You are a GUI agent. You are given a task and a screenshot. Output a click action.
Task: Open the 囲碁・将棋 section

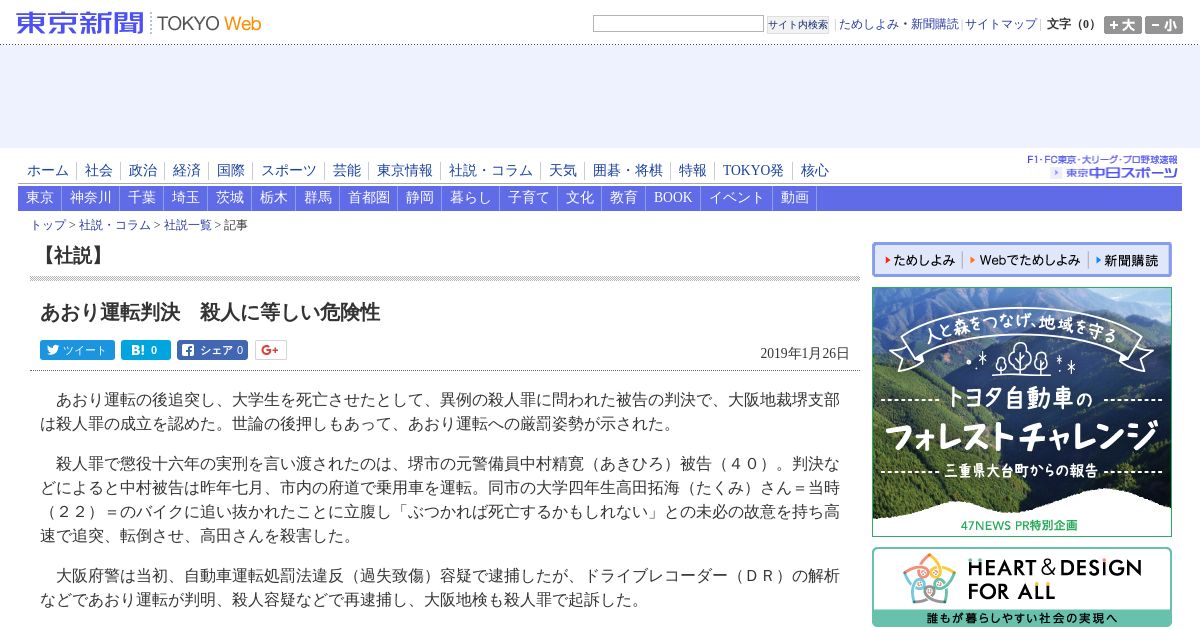pyautogui.click(x=627, y=171)
